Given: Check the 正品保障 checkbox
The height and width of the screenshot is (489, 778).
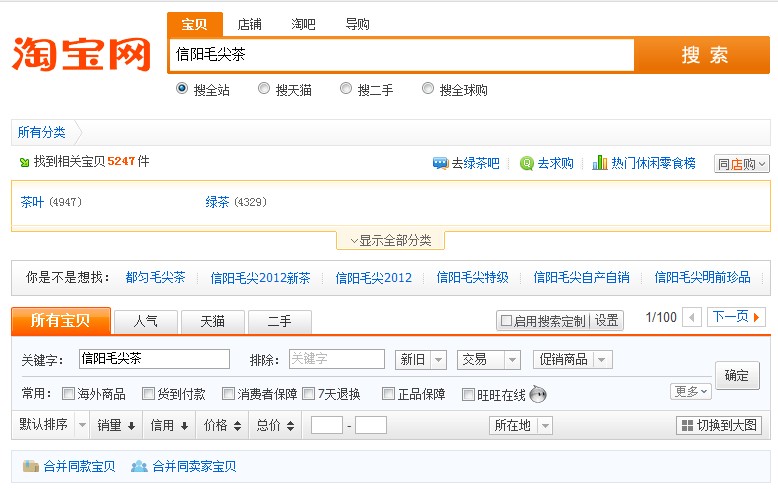Looking at the screenshot, I should click(x=389, y=394).
